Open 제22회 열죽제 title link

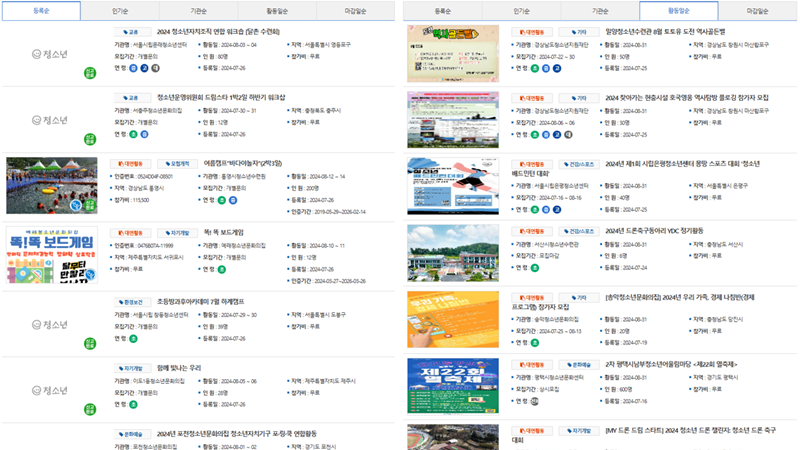tap(671, 364)
